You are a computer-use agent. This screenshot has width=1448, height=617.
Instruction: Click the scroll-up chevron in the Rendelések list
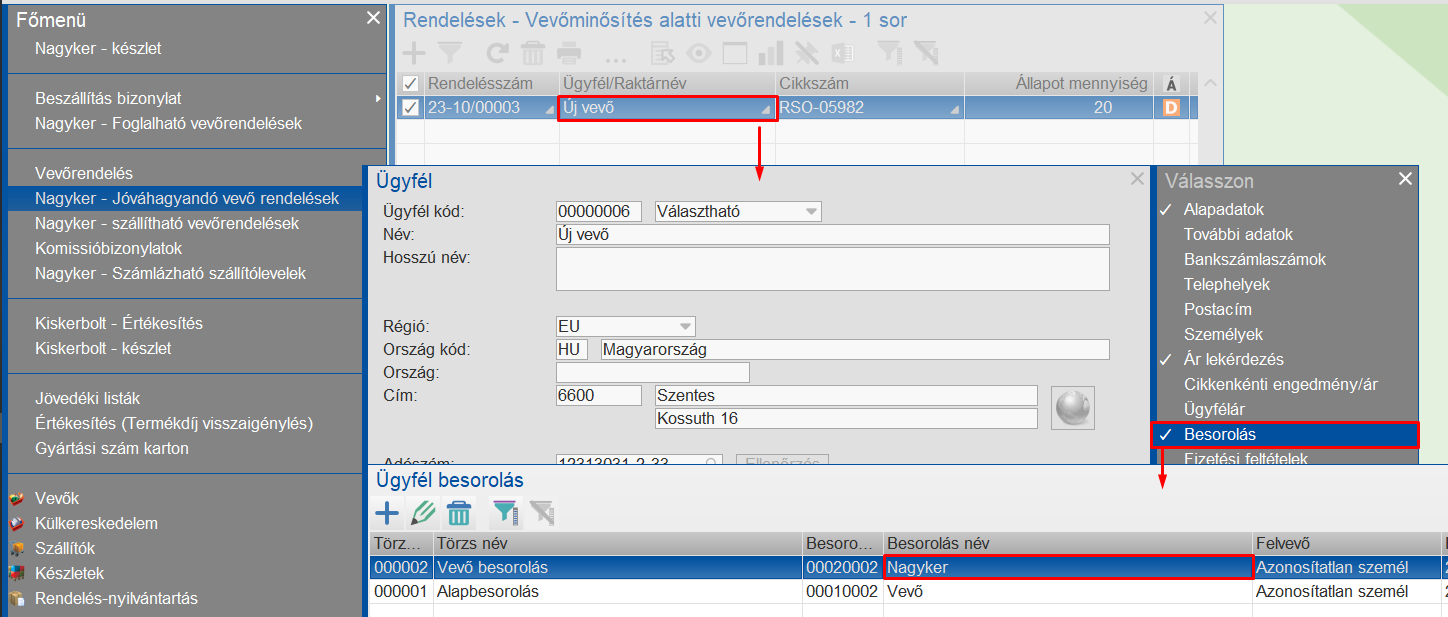1210,83
